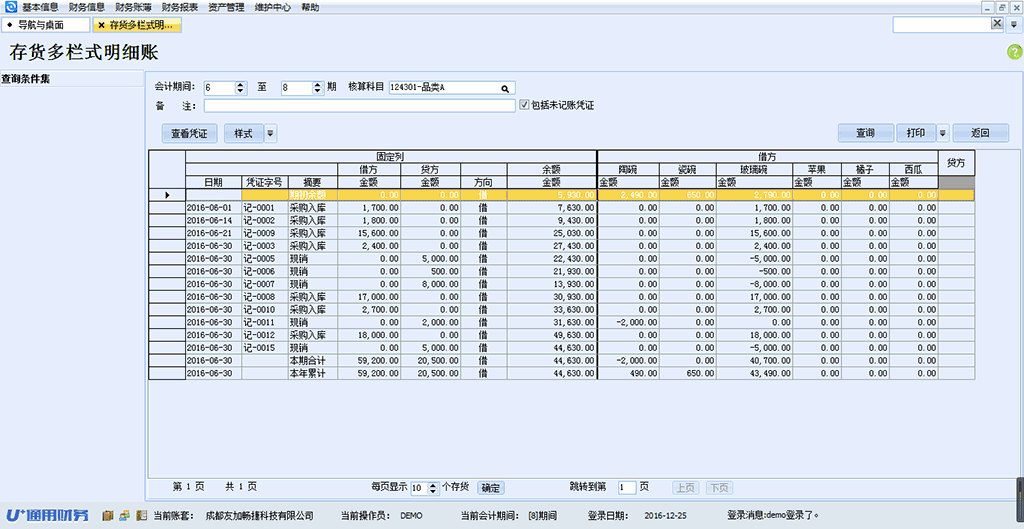This screenshot has width=1024, height=529.
Task: Click the search icon in 核算科目 field
Action: pos(506,88)
